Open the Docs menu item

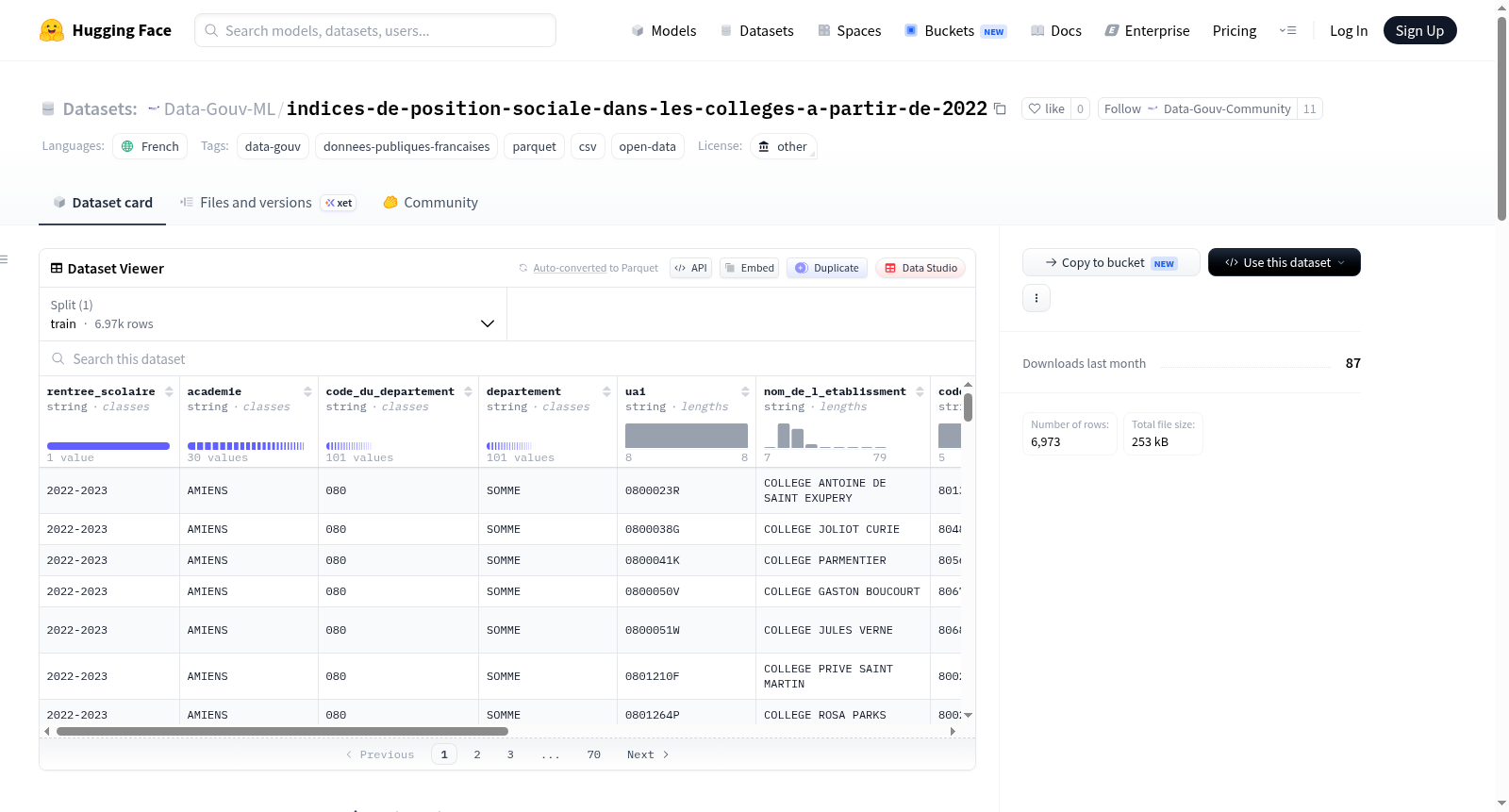[x=1056, y=30]
